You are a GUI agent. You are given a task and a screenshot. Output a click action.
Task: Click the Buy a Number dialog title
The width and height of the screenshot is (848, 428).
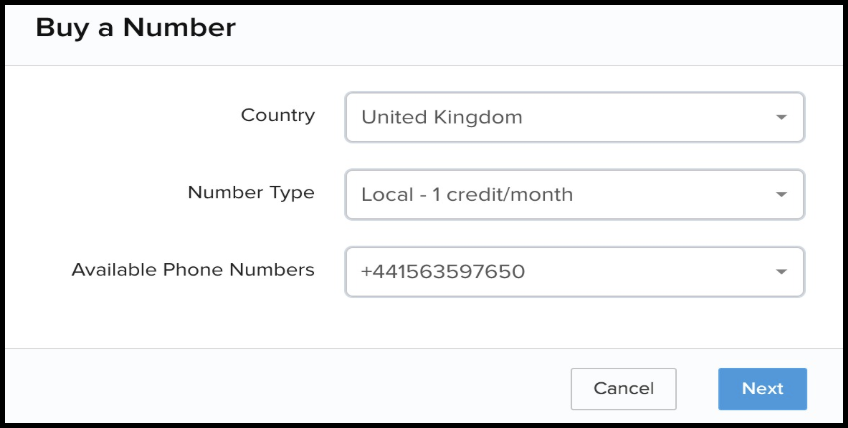(x=136, y=28)
